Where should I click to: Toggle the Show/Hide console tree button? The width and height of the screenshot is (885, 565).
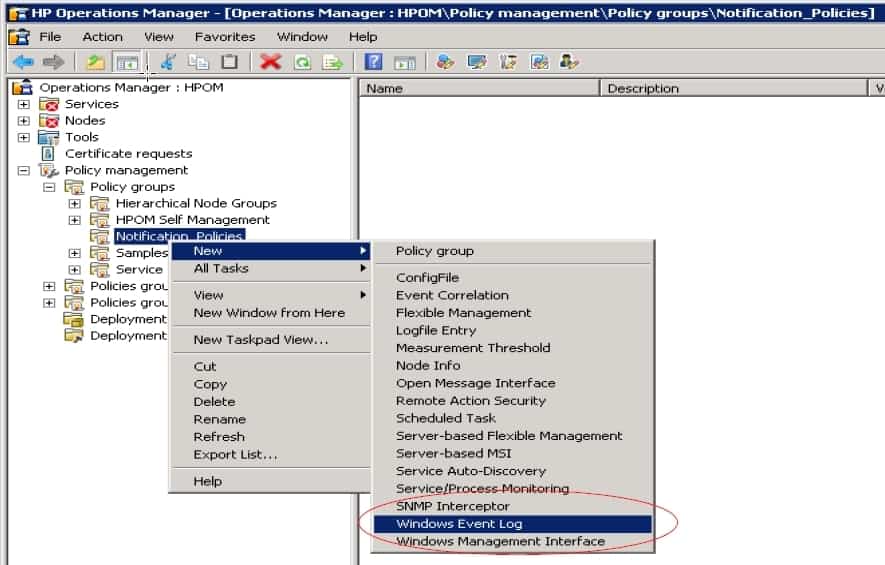(x=126, y=62)
